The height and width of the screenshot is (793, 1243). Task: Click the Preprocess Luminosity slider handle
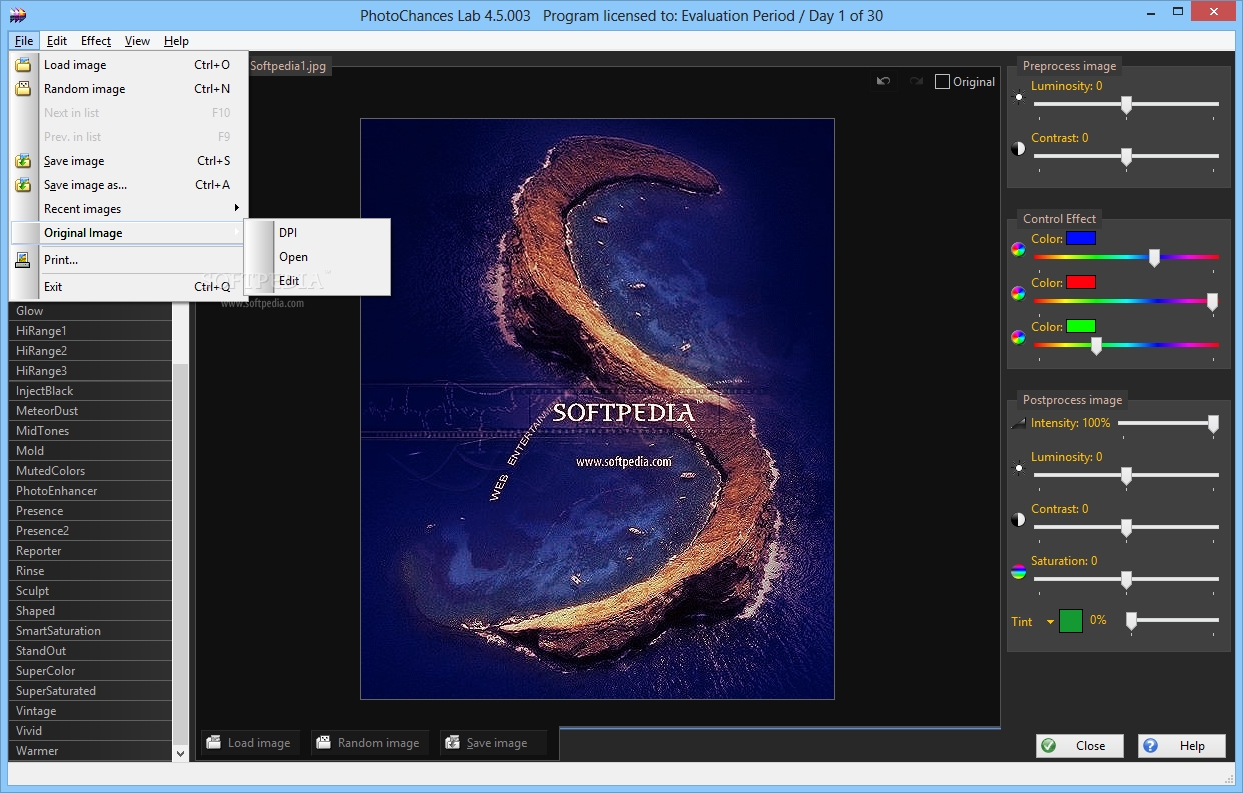click(1126, 105)
